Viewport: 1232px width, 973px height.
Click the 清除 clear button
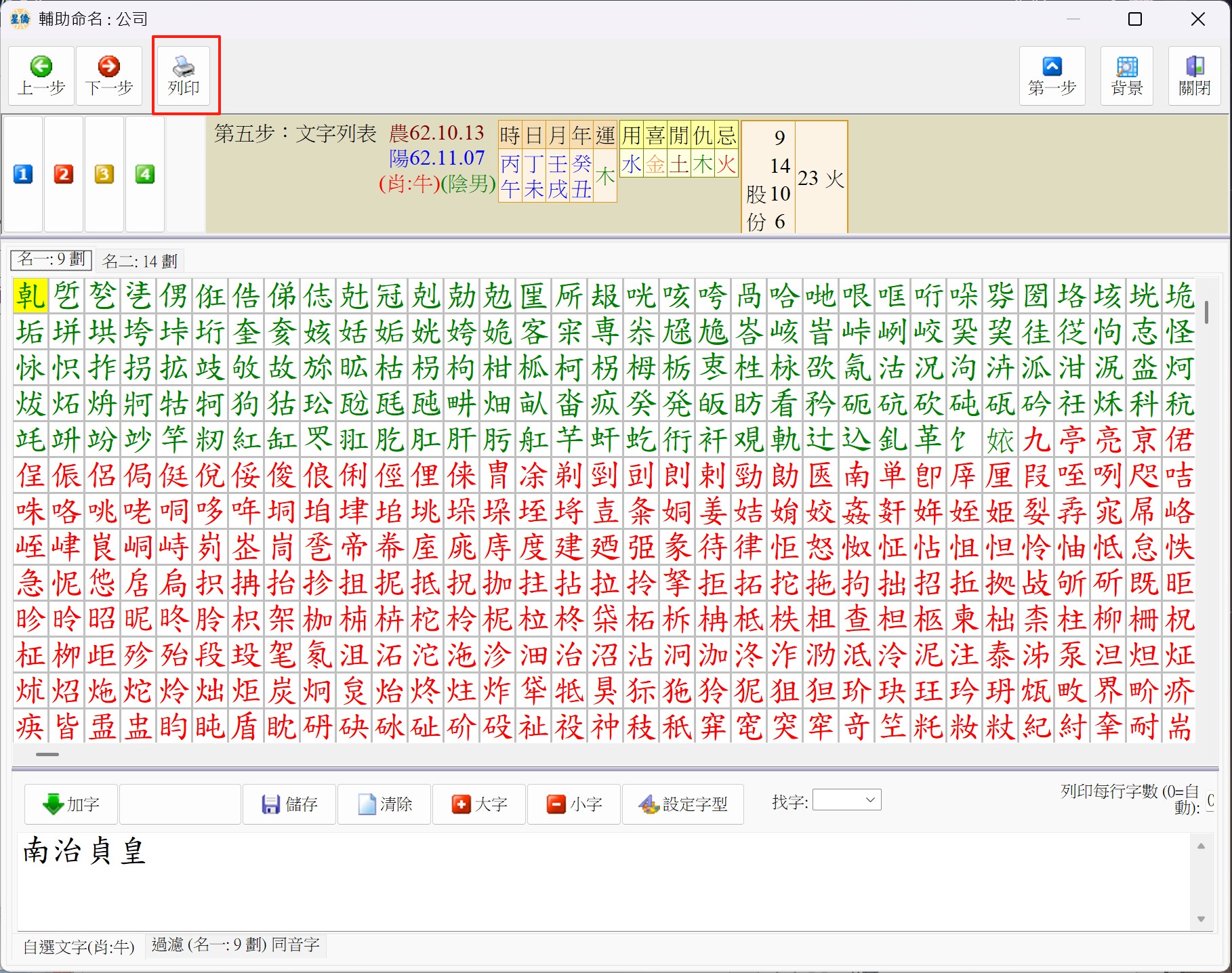pyautogui.click(x=384, y=804)
